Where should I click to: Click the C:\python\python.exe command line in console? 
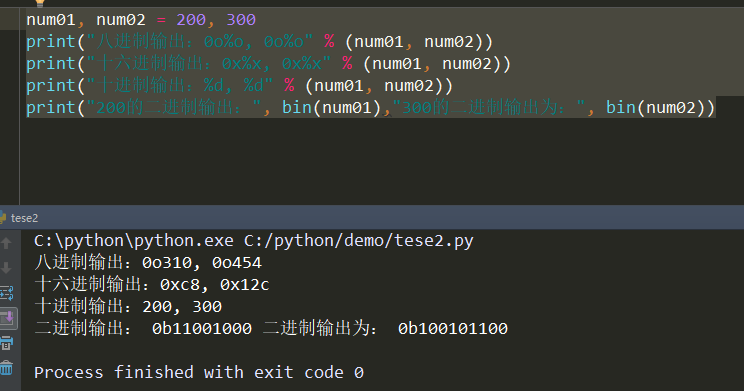point(254,241)
